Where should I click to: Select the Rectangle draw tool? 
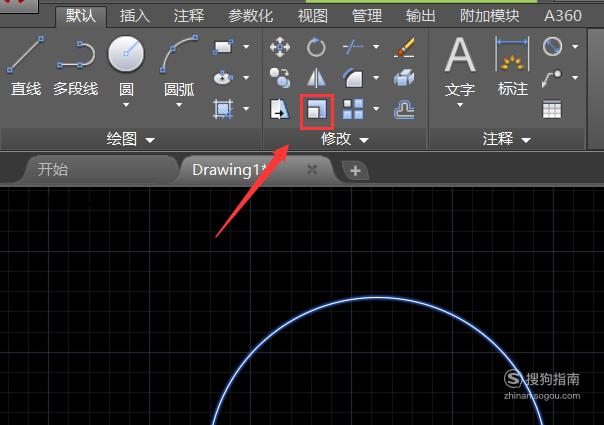[223, 47]
